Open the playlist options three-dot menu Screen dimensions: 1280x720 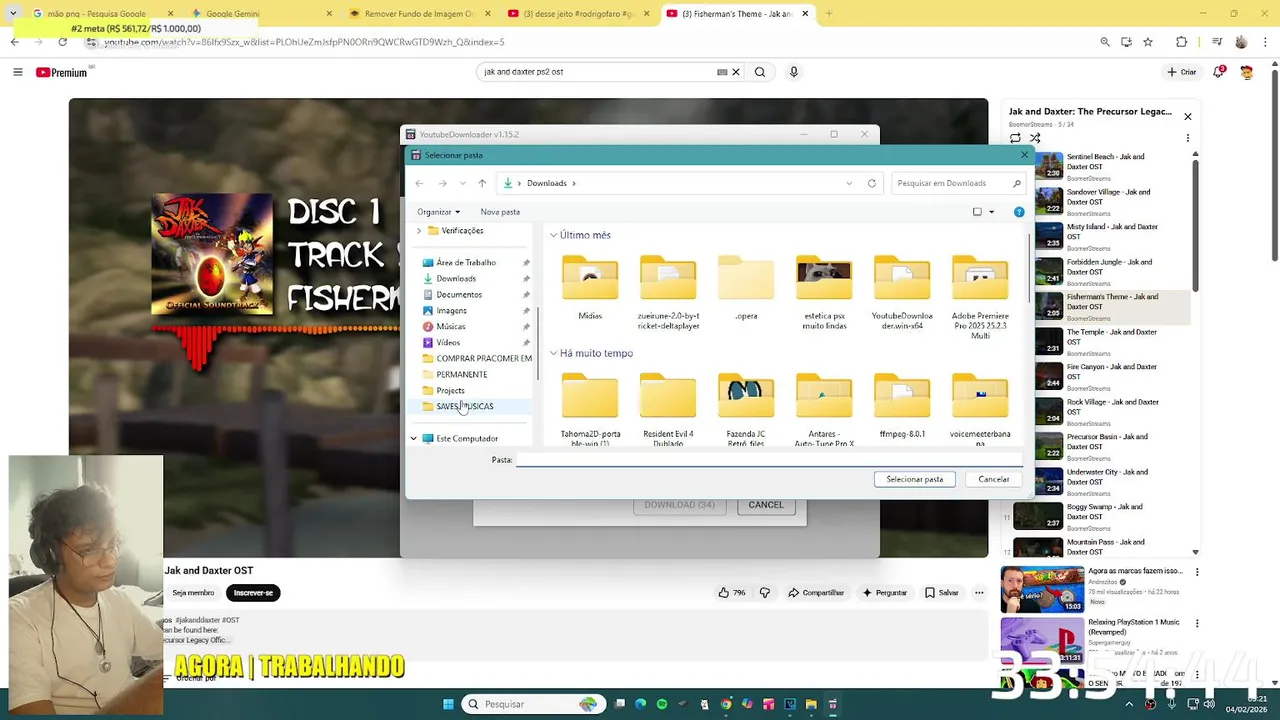click(1188, 138)
